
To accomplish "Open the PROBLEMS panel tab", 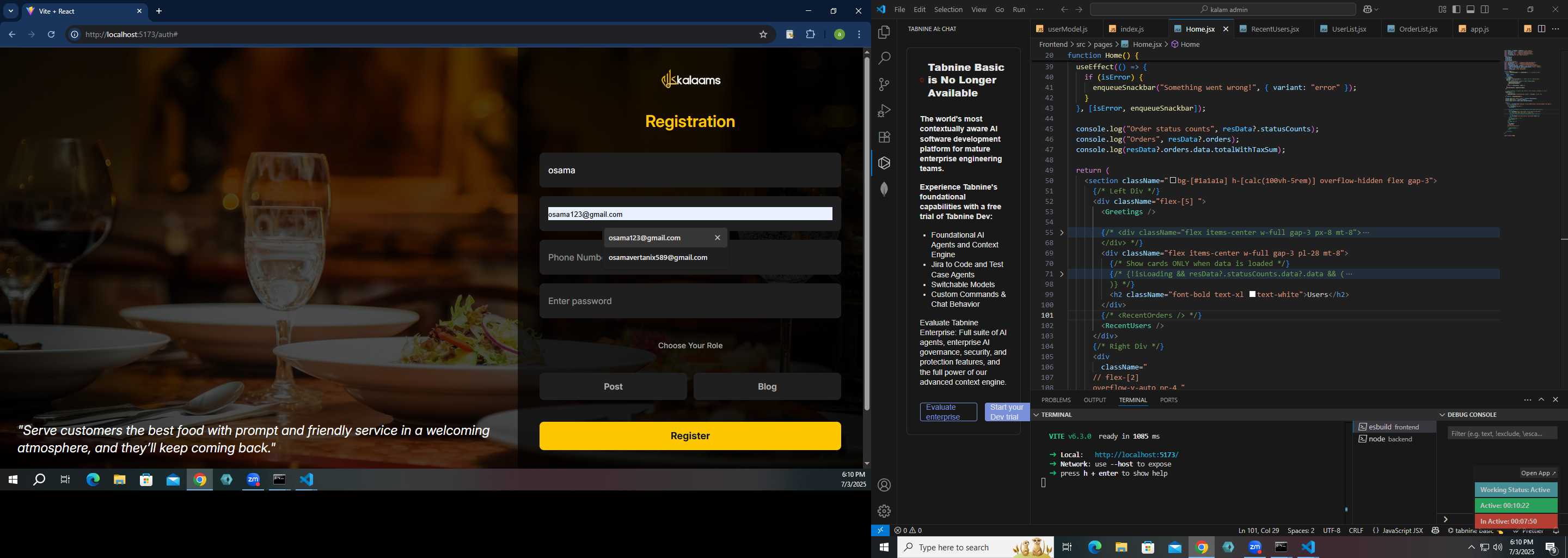I will (1056, 400).
